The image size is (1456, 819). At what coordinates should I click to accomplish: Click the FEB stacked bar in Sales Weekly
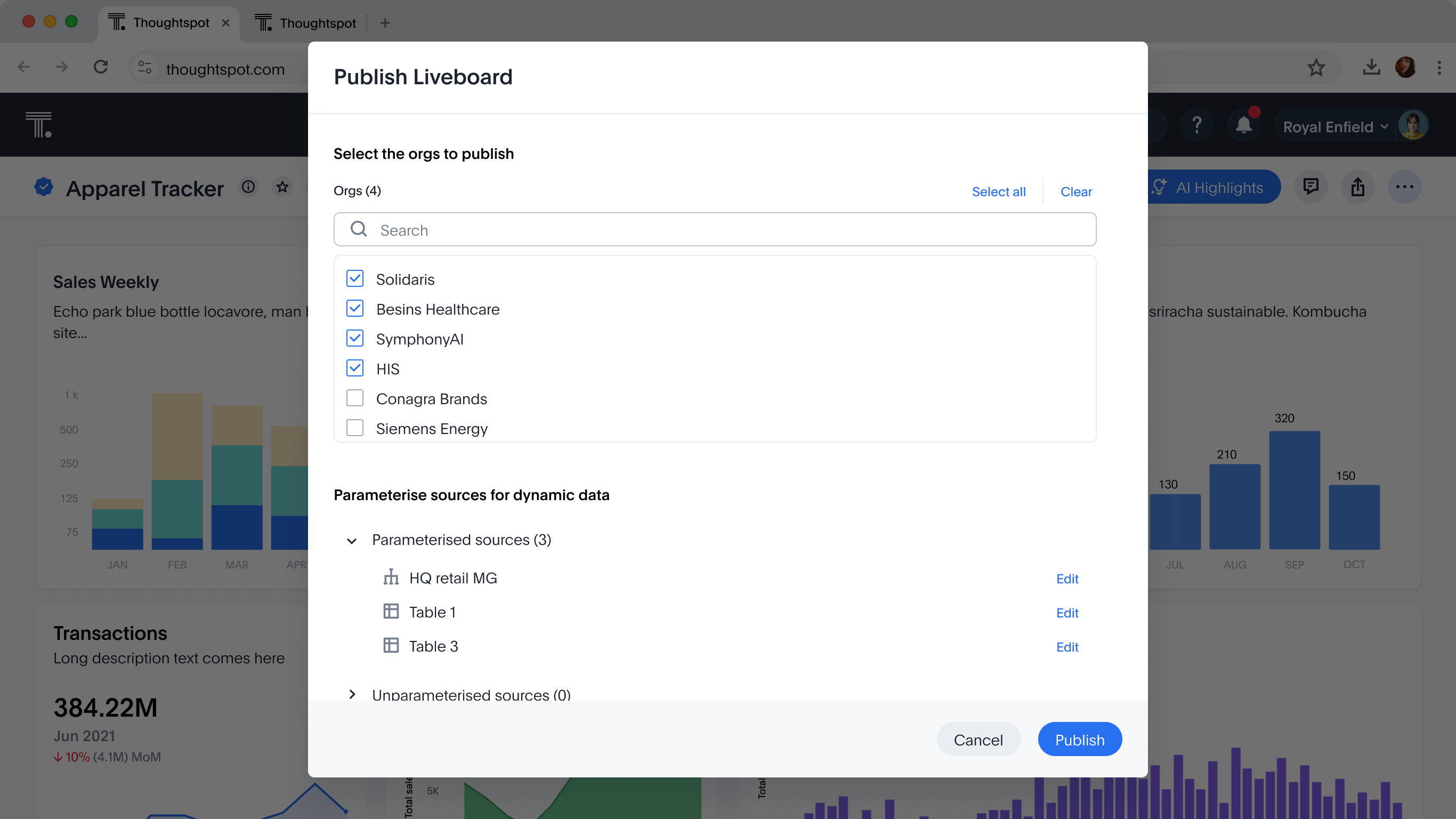pos(177,471)
